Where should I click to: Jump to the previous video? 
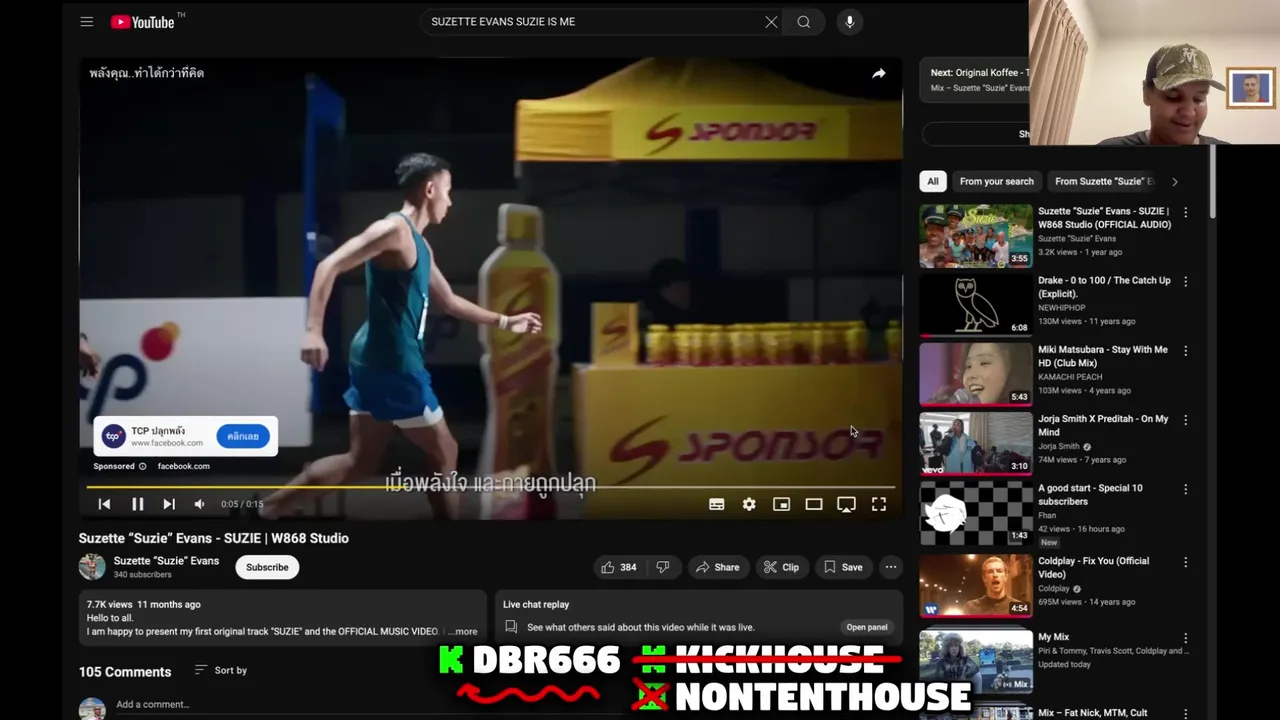pyautogui.click(x=104, y=504)
